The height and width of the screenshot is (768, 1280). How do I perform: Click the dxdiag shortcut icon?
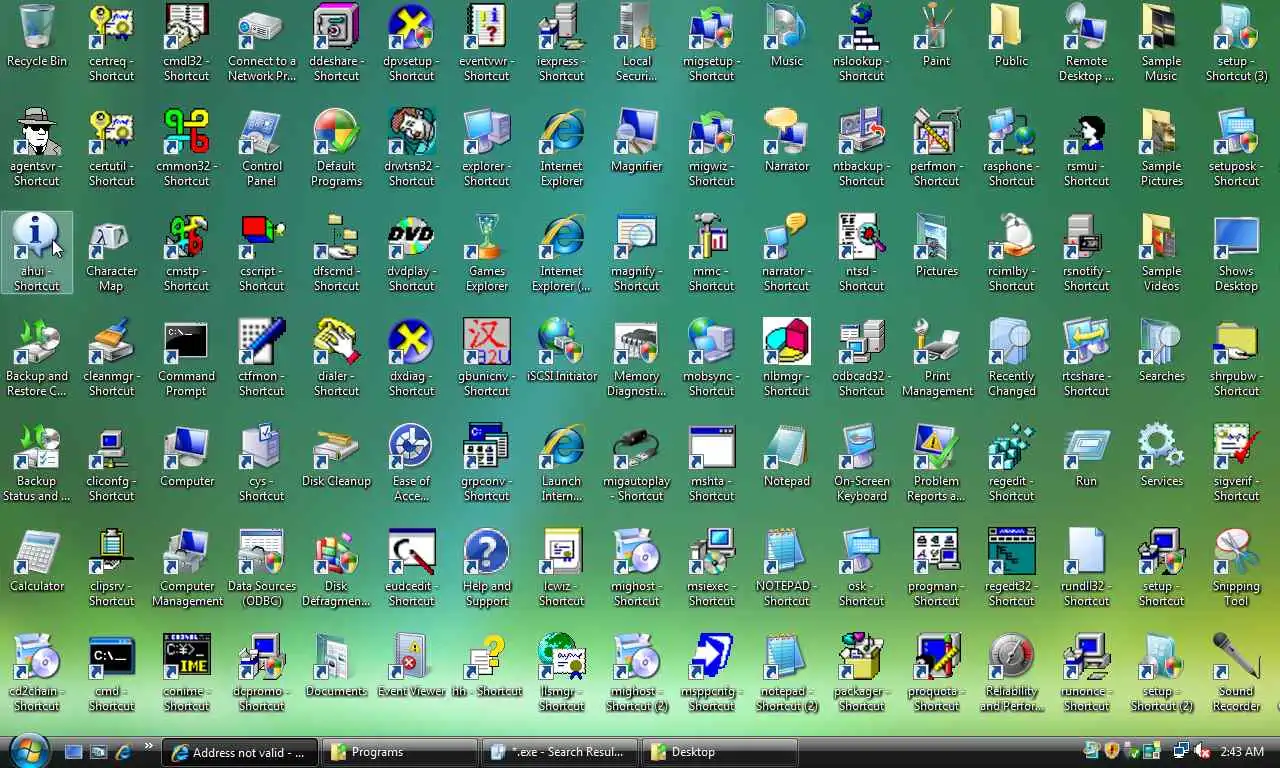(412, 358)
